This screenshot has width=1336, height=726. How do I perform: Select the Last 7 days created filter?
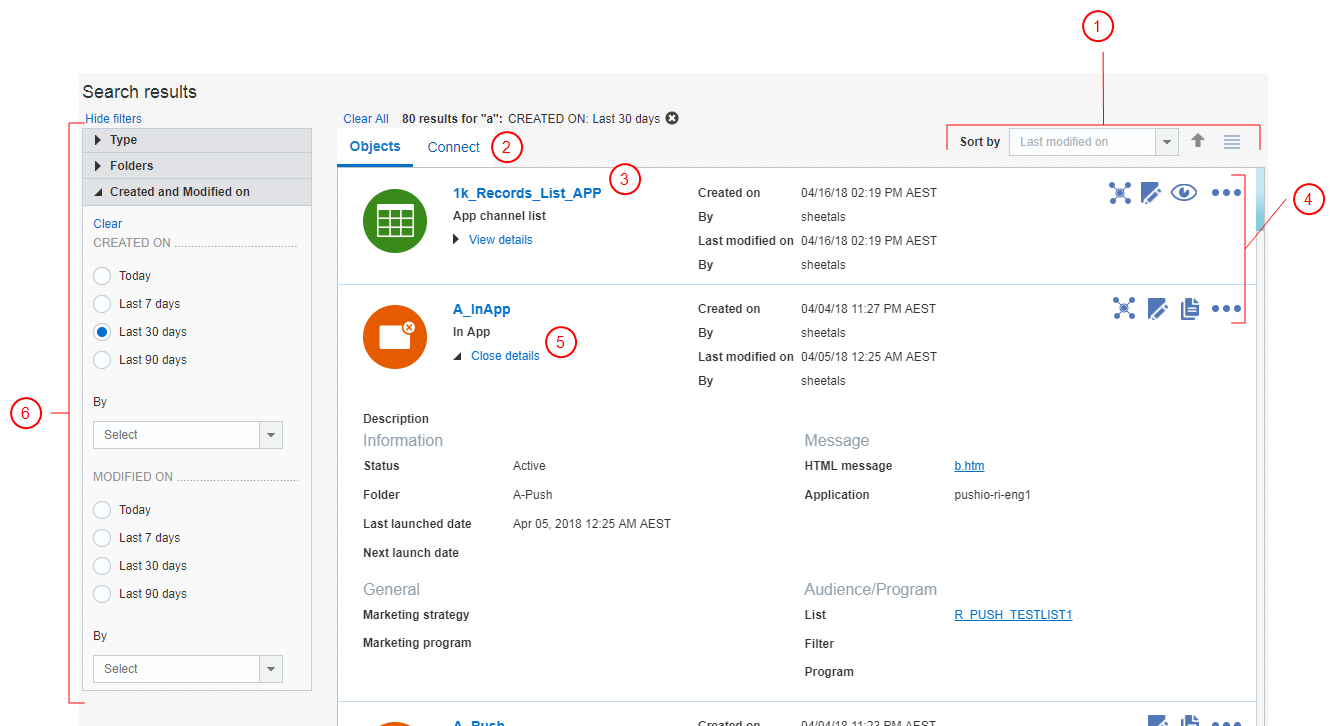[x=101, y=303]
